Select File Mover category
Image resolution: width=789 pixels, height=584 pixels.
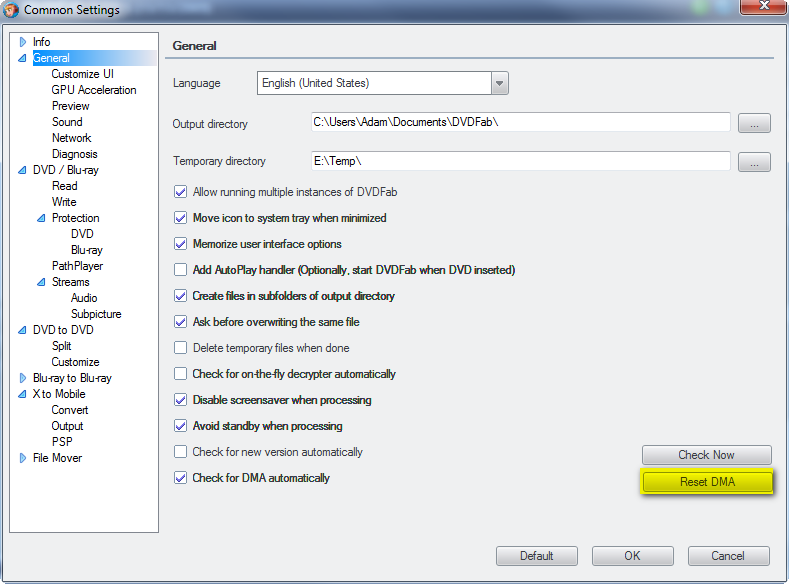pos(57,458)
